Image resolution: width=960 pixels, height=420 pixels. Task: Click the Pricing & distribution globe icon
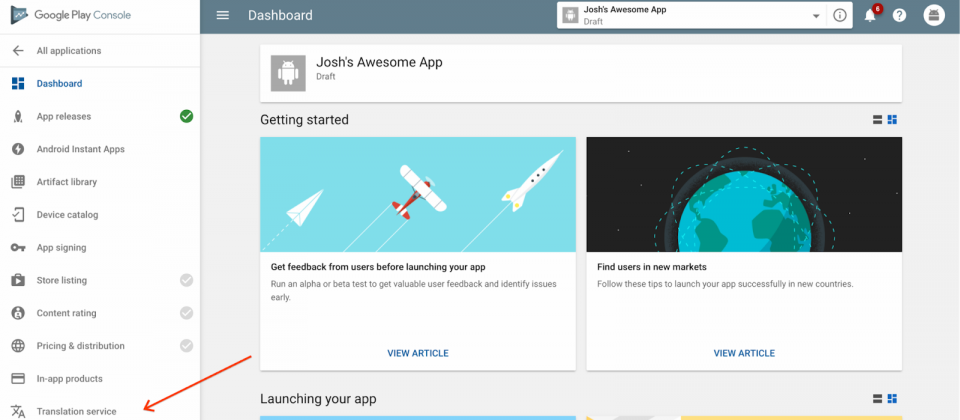(x=18, y=345)
